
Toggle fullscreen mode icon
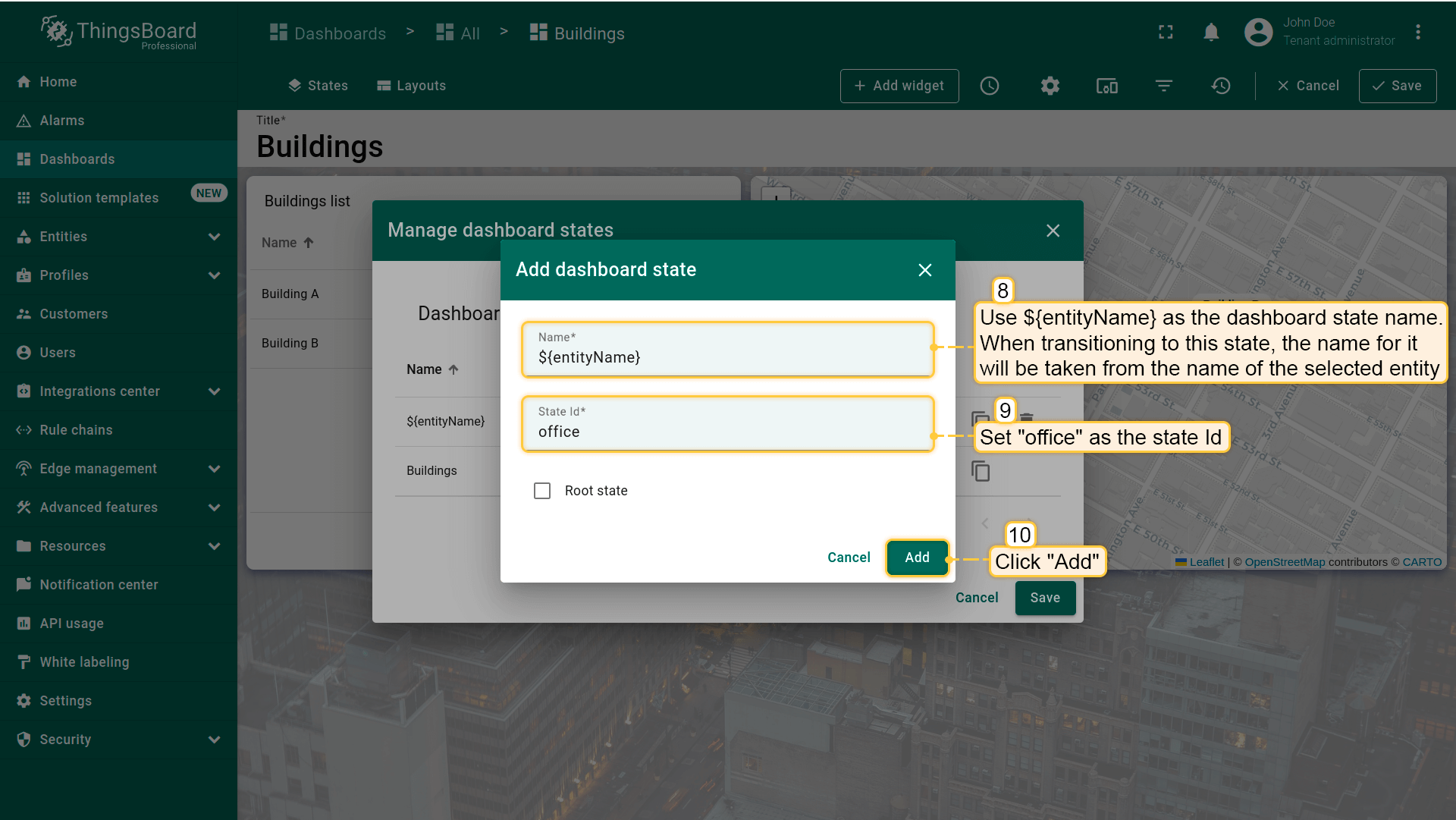[1166, 33]
